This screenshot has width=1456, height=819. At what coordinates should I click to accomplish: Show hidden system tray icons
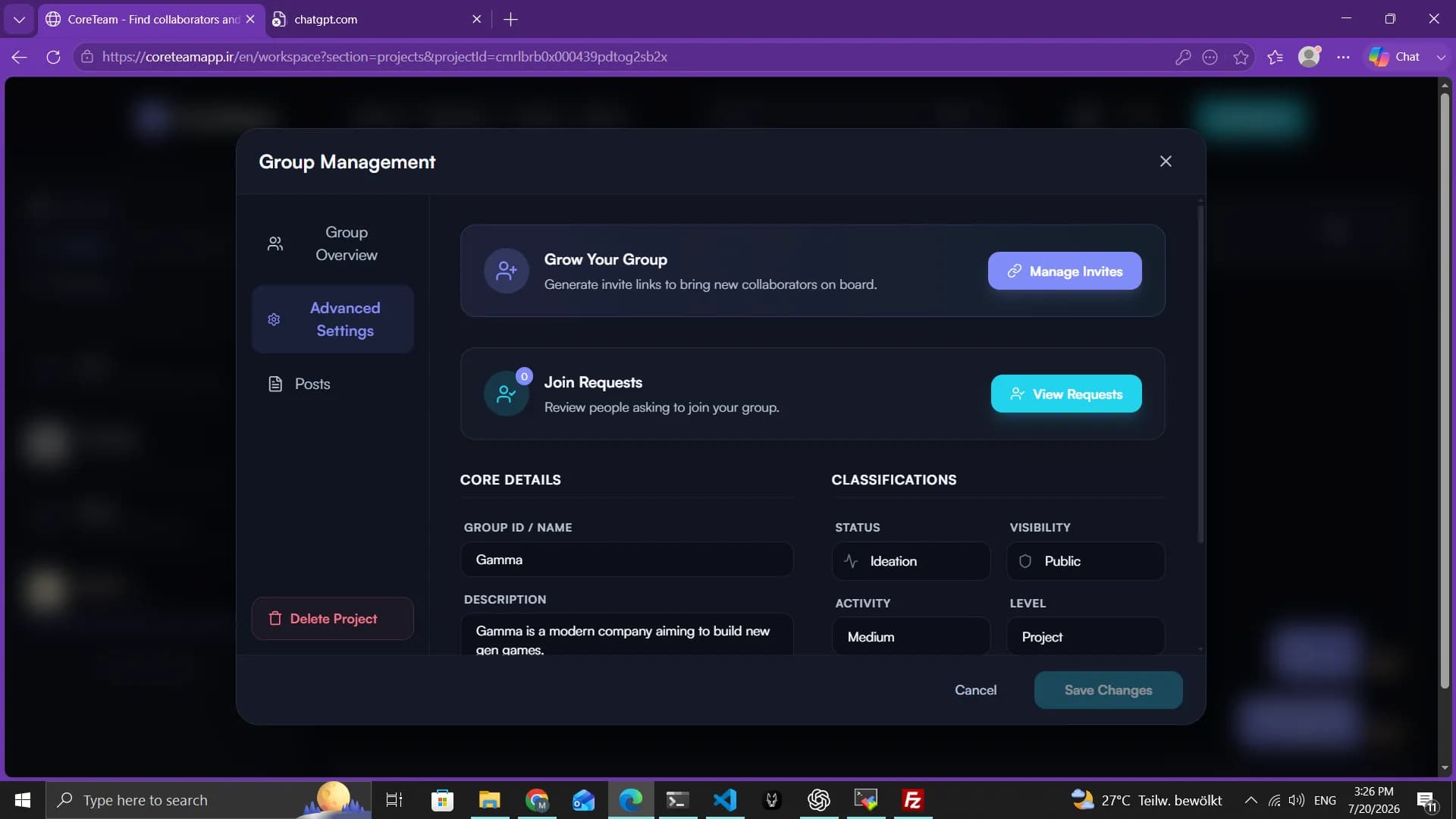point(1251,800)
